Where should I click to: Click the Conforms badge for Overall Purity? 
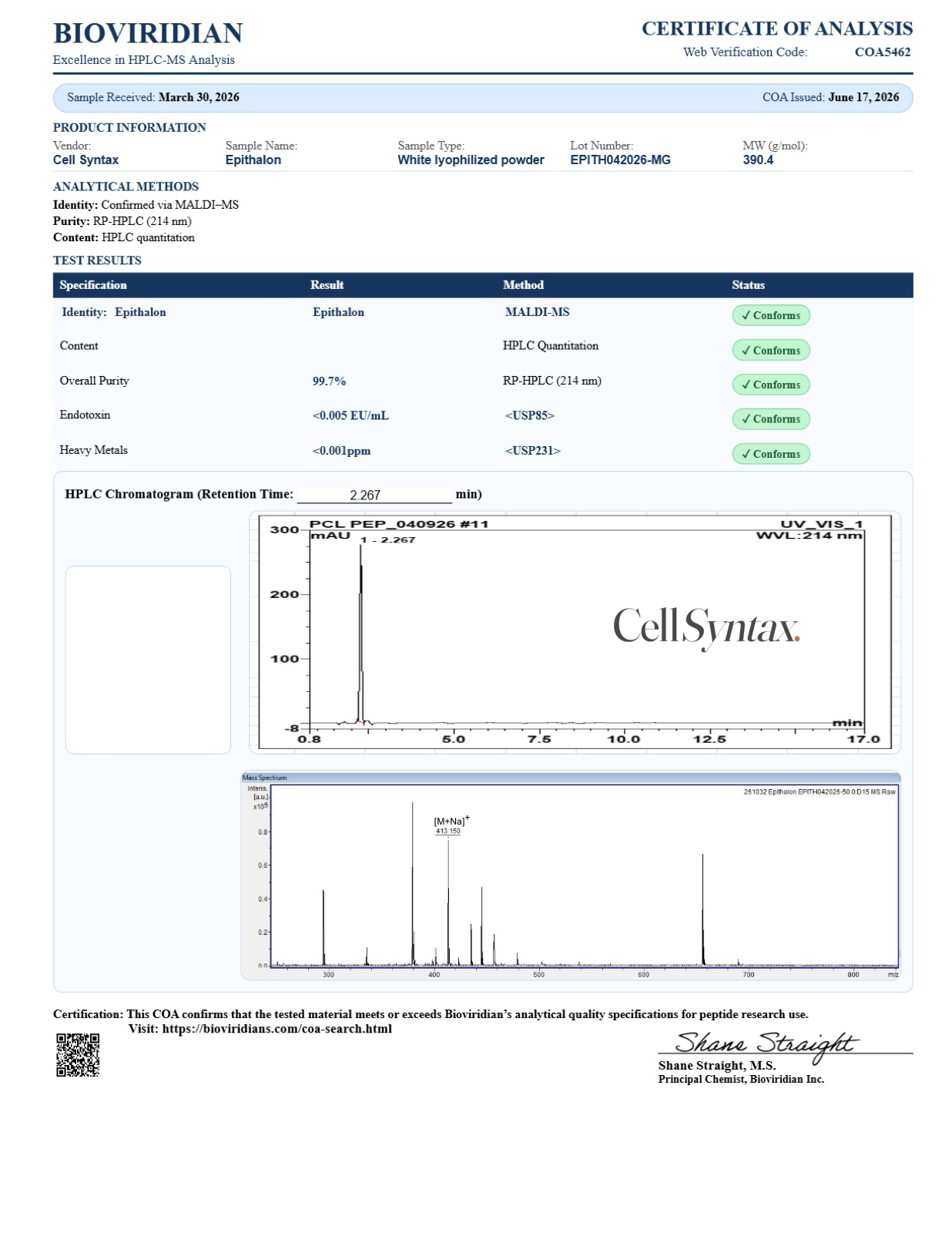point(771,385)
